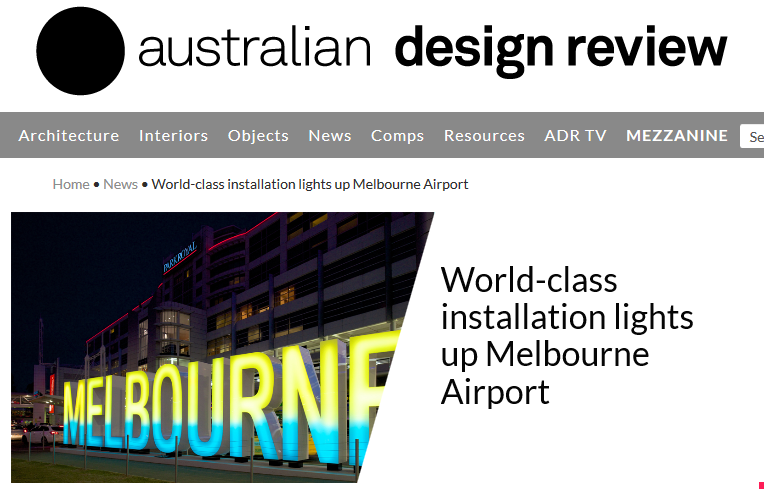The width and height of the screenshot is (764, 489).
Task: Open the Comps menu item
Action: point(398,135)
